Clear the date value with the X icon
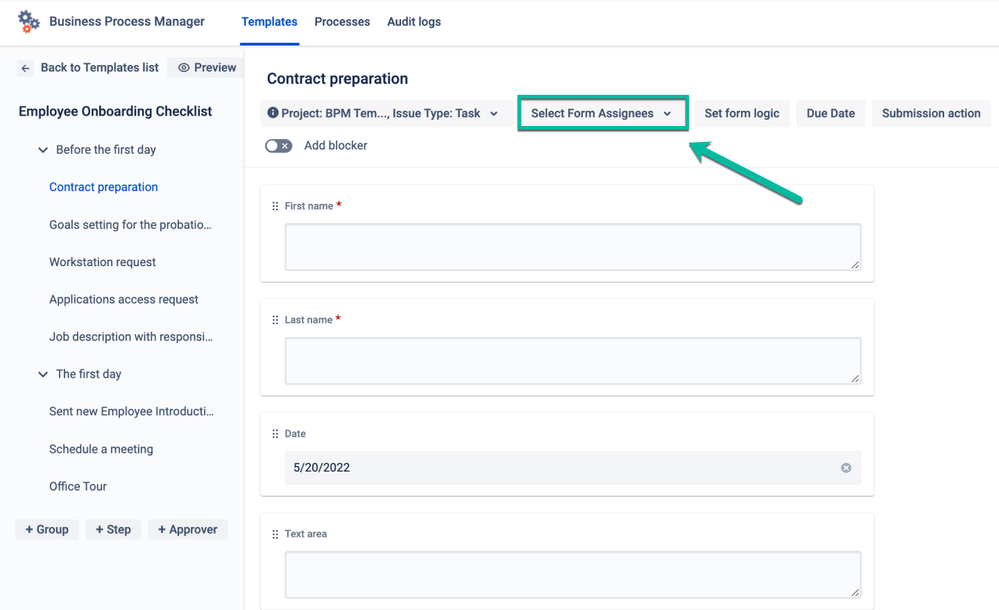999x610 pixels. tap(846, 468)
